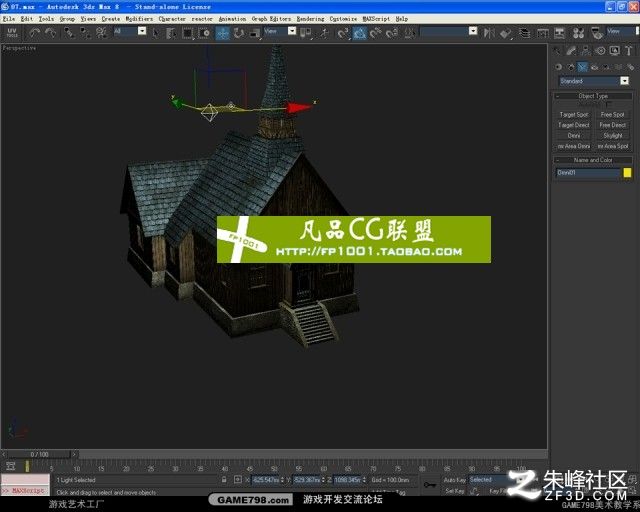
Task: Toggle the Angle Snap button
Action: pos(359,33)
